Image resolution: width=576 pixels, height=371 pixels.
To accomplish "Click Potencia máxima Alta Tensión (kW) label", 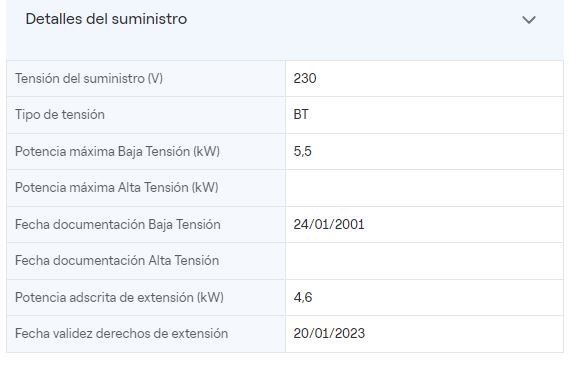I will [x=117, y=188].
